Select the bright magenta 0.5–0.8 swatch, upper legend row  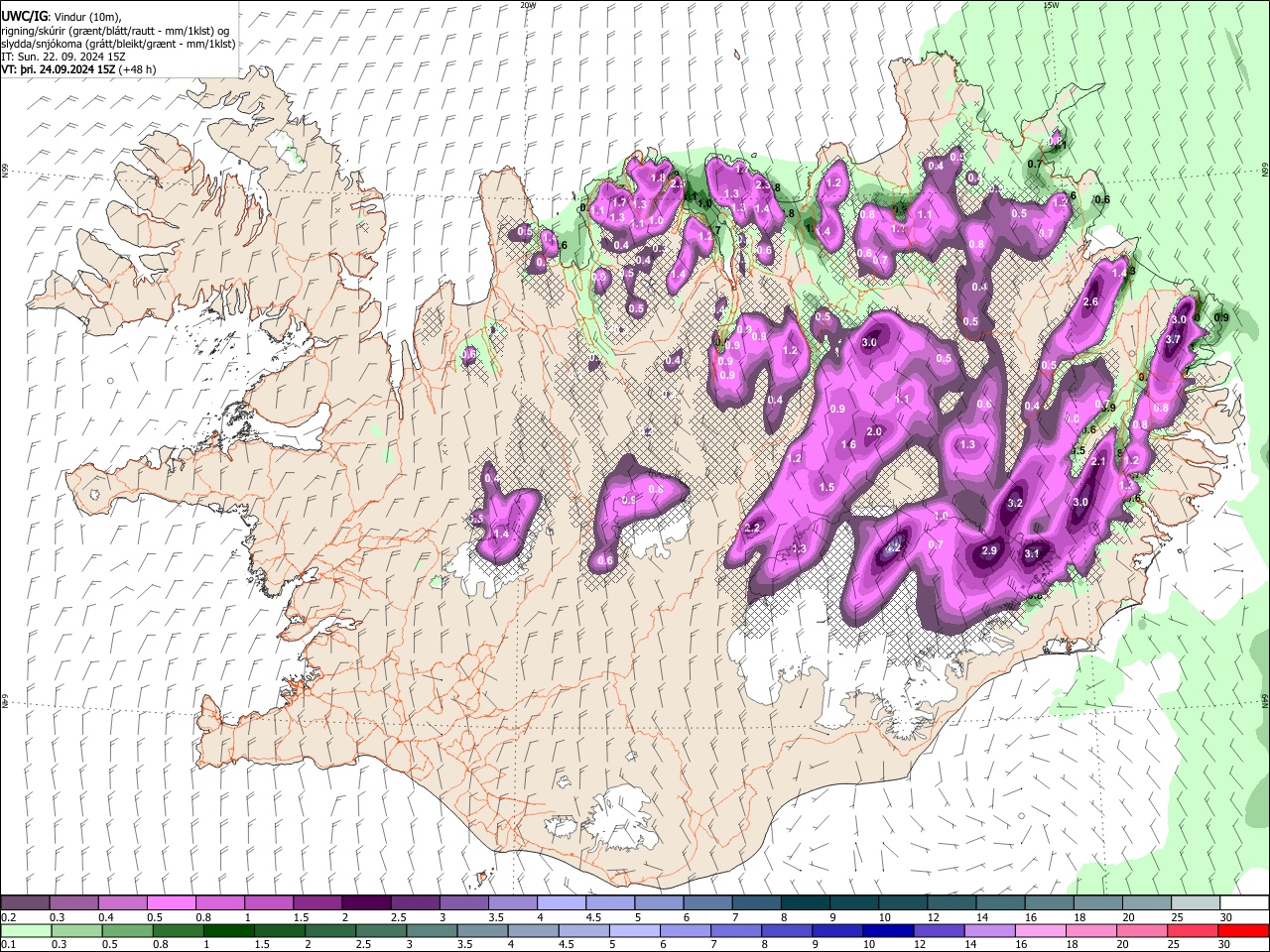(x=171, y=903)
